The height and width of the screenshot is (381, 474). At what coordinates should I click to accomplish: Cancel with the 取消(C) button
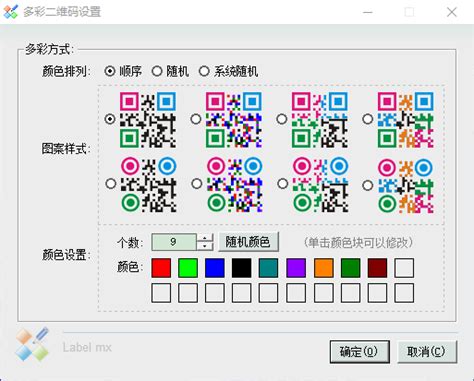[427, 351]
